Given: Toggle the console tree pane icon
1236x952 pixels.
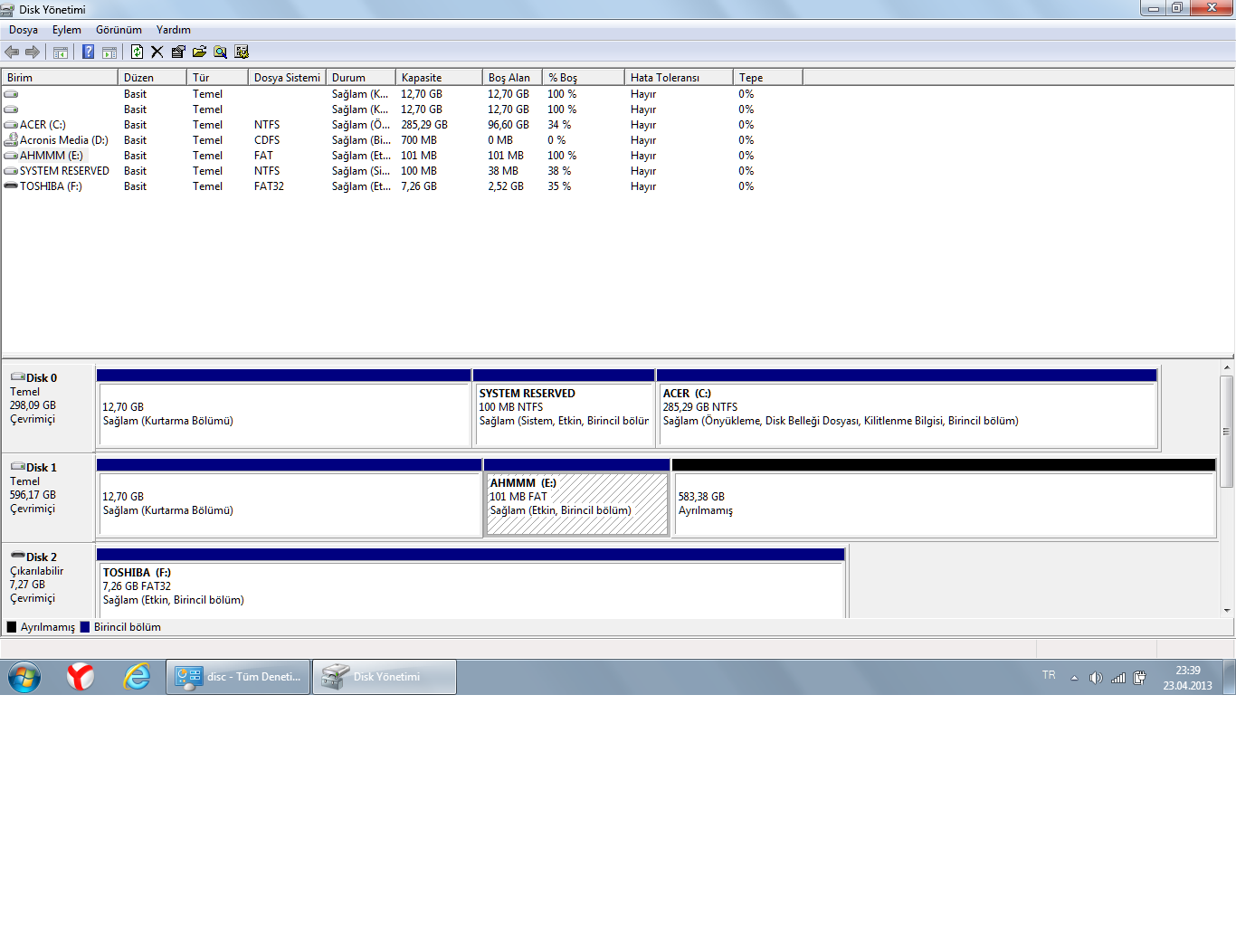Looking at the screenshot, I should point(61,52).
